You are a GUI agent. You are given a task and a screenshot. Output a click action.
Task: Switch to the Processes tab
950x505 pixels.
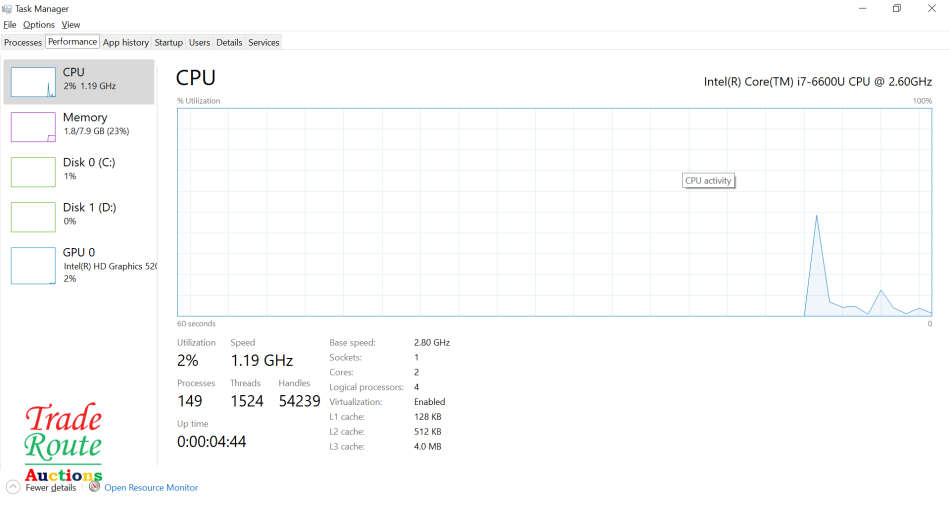(23, 42)
